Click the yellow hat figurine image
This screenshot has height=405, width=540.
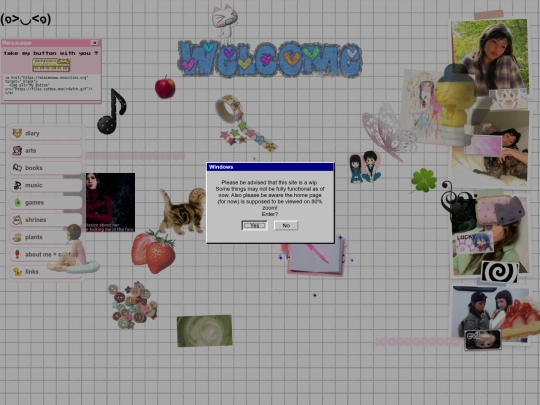tap(456, 103)
